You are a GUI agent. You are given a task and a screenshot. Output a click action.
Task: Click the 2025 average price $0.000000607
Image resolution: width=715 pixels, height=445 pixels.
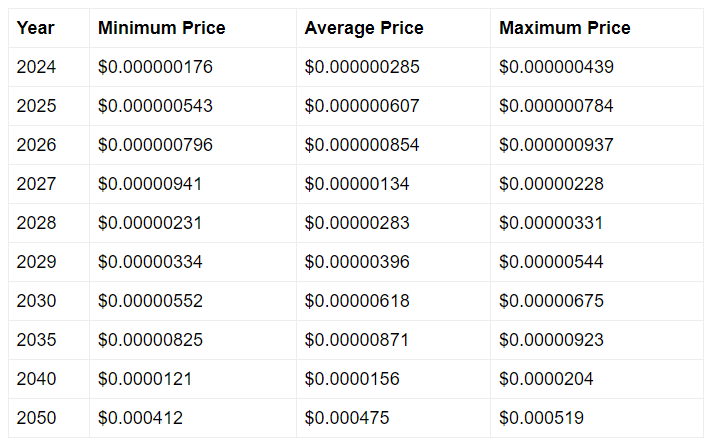(362, 106)
